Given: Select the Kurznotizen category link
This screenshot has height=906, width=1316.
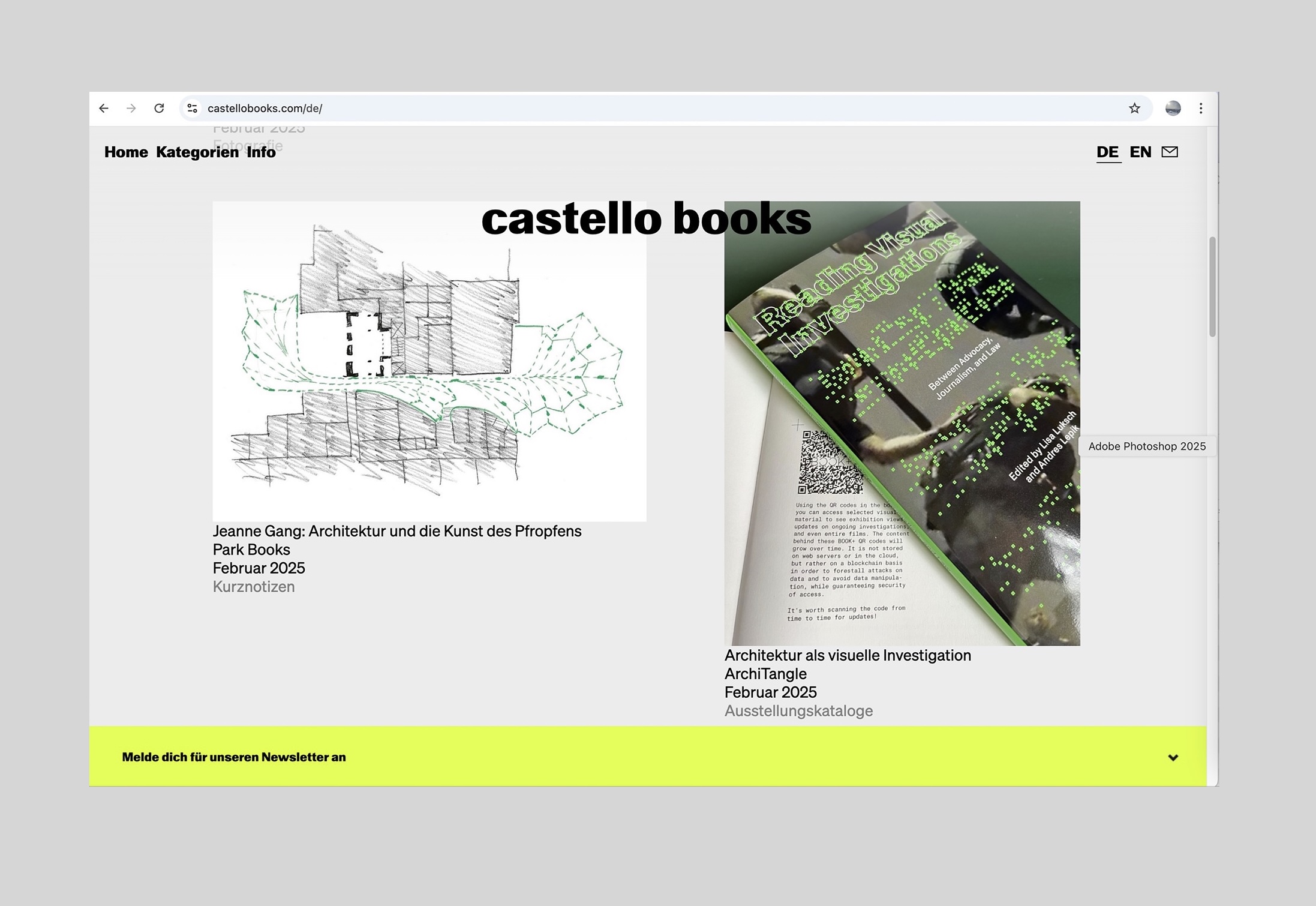Looking at the screenshot, I should point(254,587).
